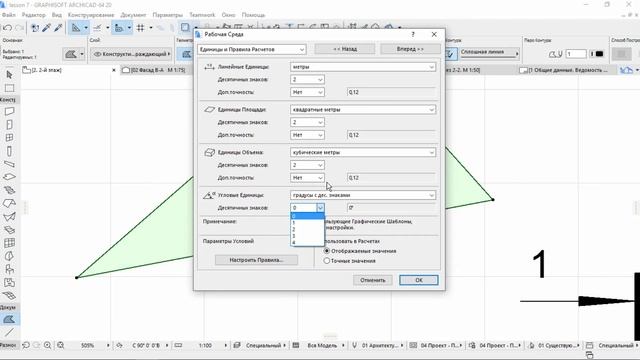Open the Сплошная линия line type dropdown
640x360 pixels.
[x=489, y=53]
